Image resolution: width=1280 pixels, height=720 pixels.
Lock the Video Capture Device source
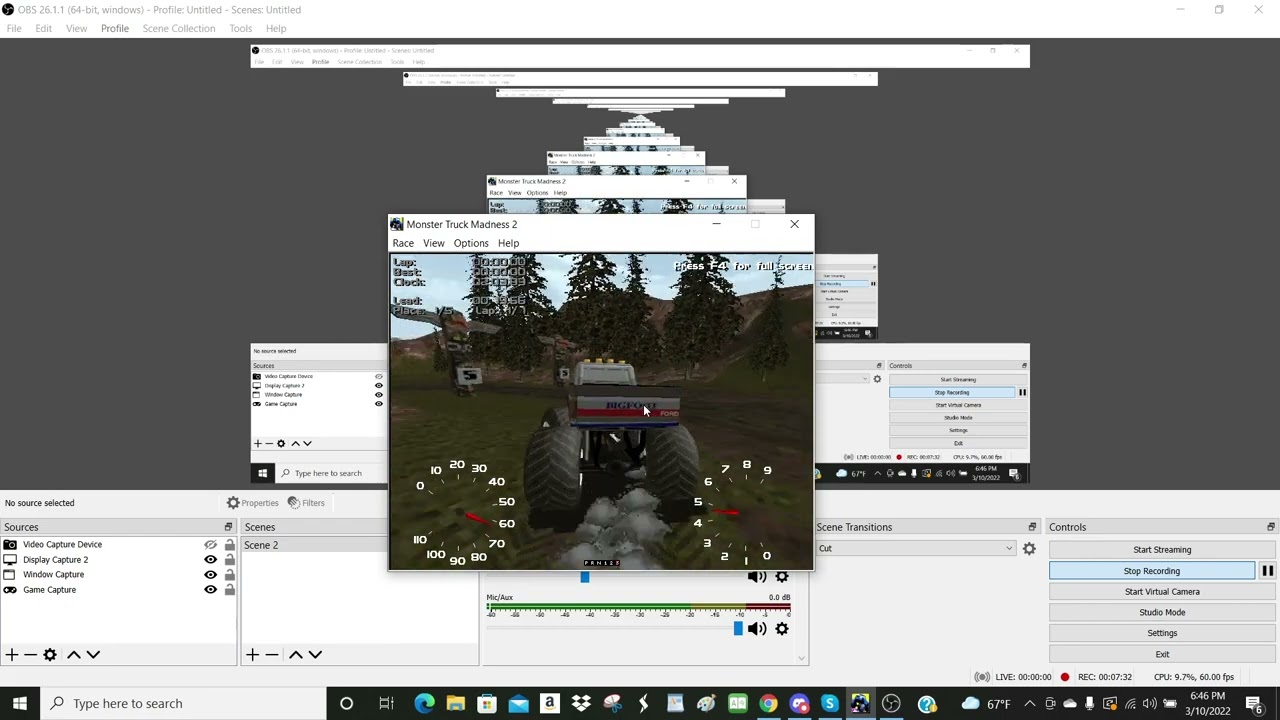click(229, 545)
